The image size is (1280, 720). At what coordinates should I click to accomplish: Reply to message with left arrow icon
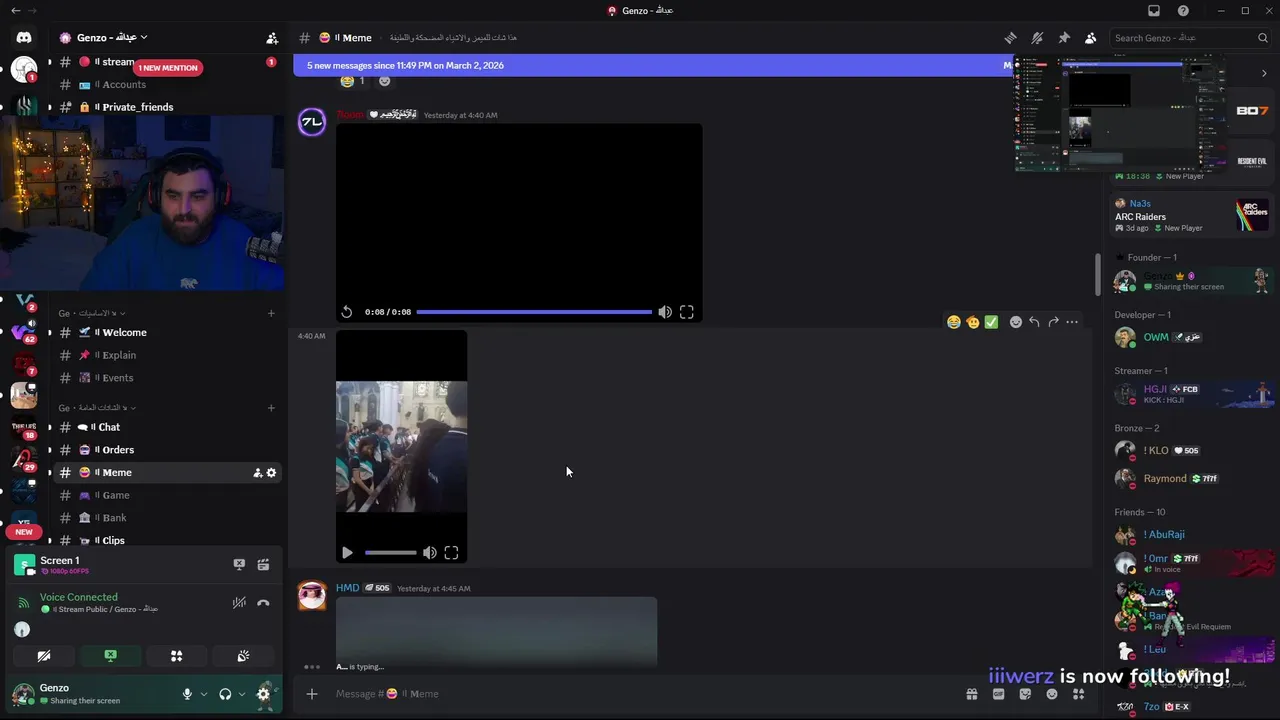[x=1035, y=322]
